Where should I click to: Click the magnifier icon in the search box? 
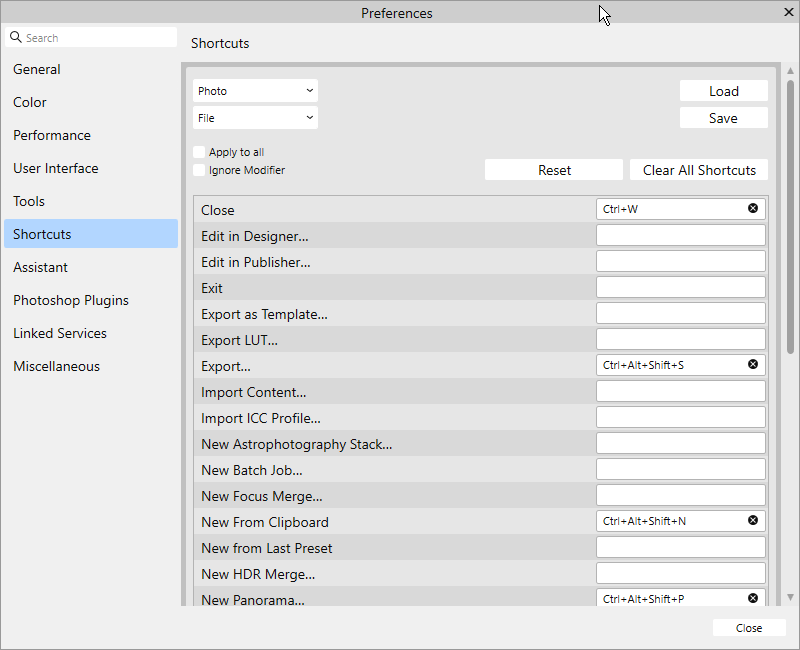click(x=15, y=36)
